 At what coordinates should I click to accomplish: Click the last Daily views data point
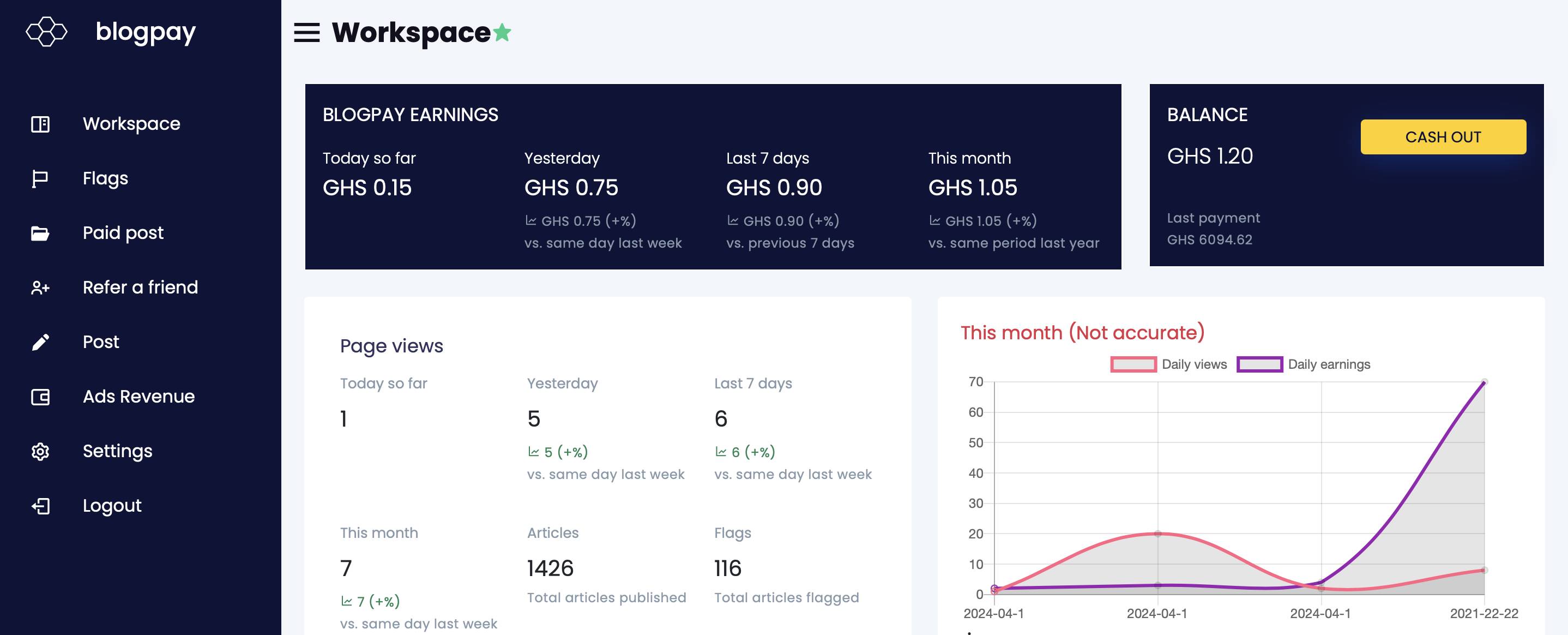(x=1485, y=571)
